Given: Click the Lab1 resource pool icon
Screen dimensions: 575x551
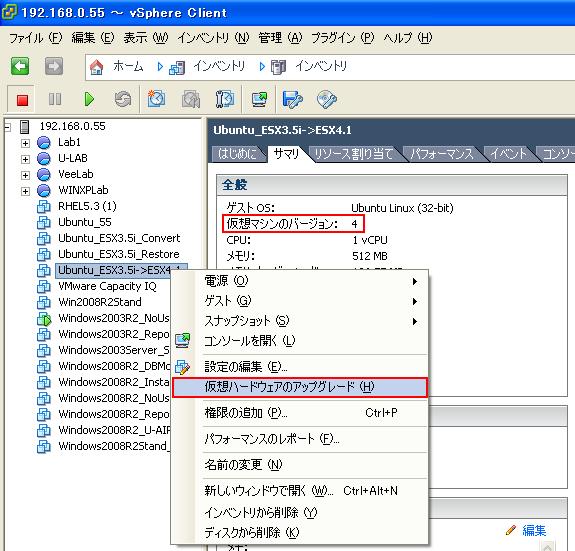Looking at the screenshot, I should coord(44,142).
